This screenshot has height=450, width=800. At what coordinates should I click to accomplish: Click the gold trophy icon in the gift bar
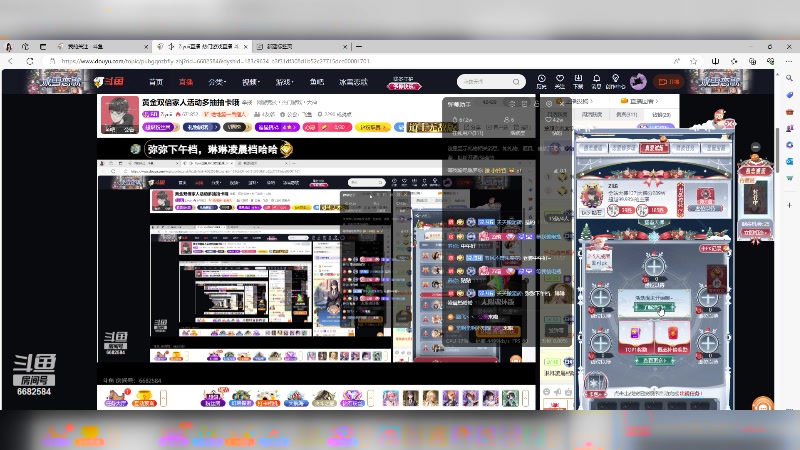tap(144, 397)
